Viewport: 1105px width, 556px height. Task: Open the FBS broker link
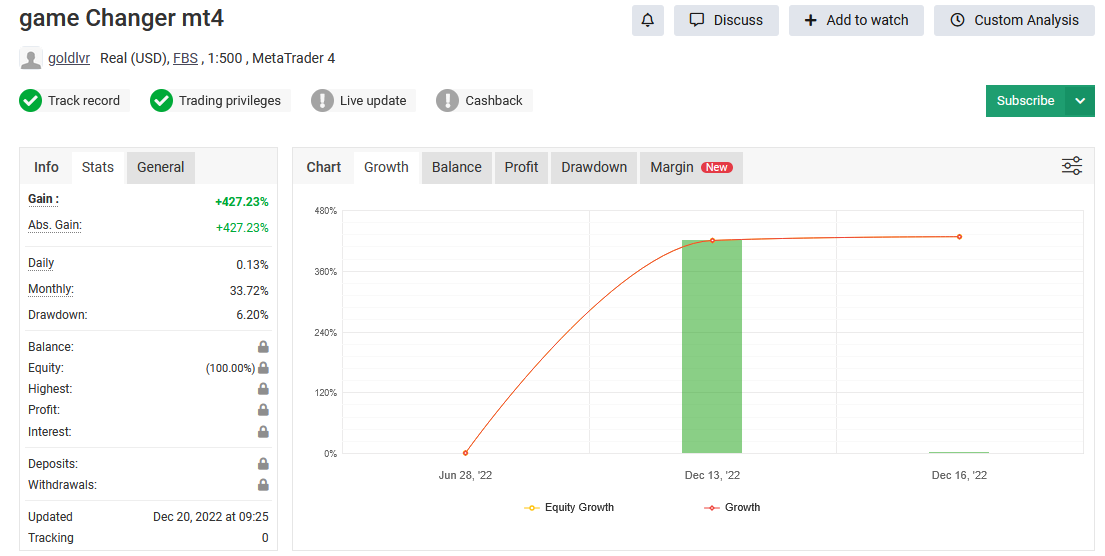[185, 59]
